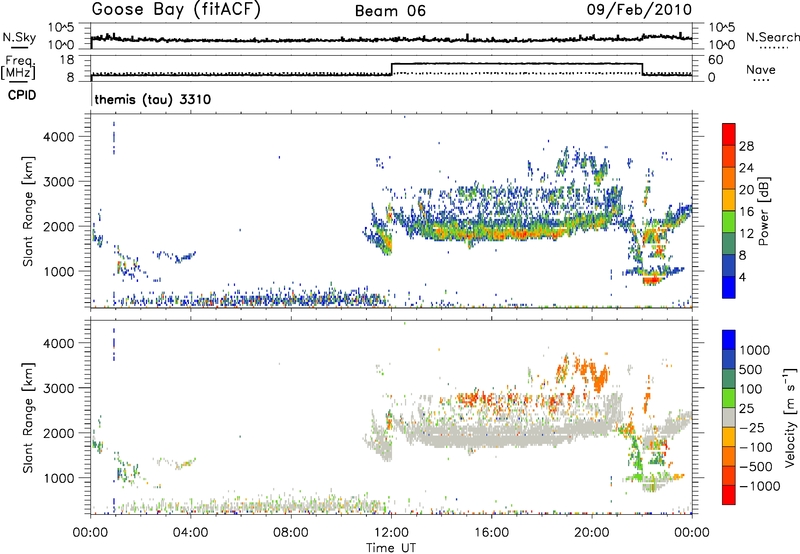Click the solid line sample under "N.Sky"
Image resolution: width=800 pixels, height=554 pixels.
click(19, 47)
